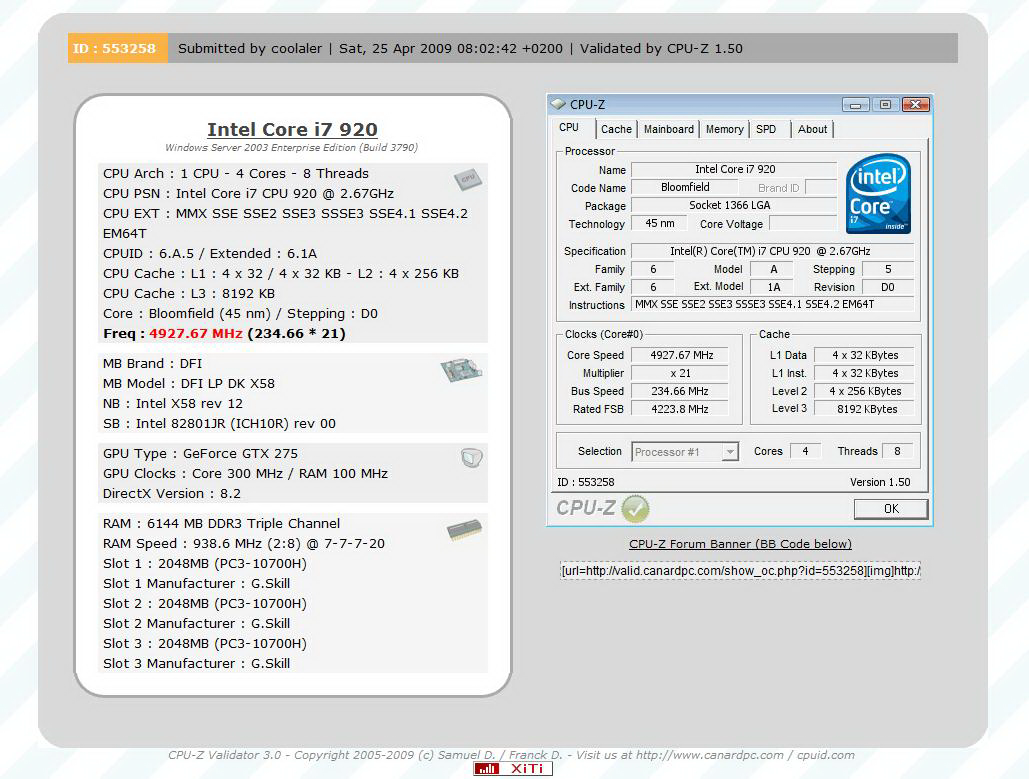The width and height of the screenshot is (1029, 779).
Task: Maximize the CPU-Z window
Action: (x=885, y=105)
